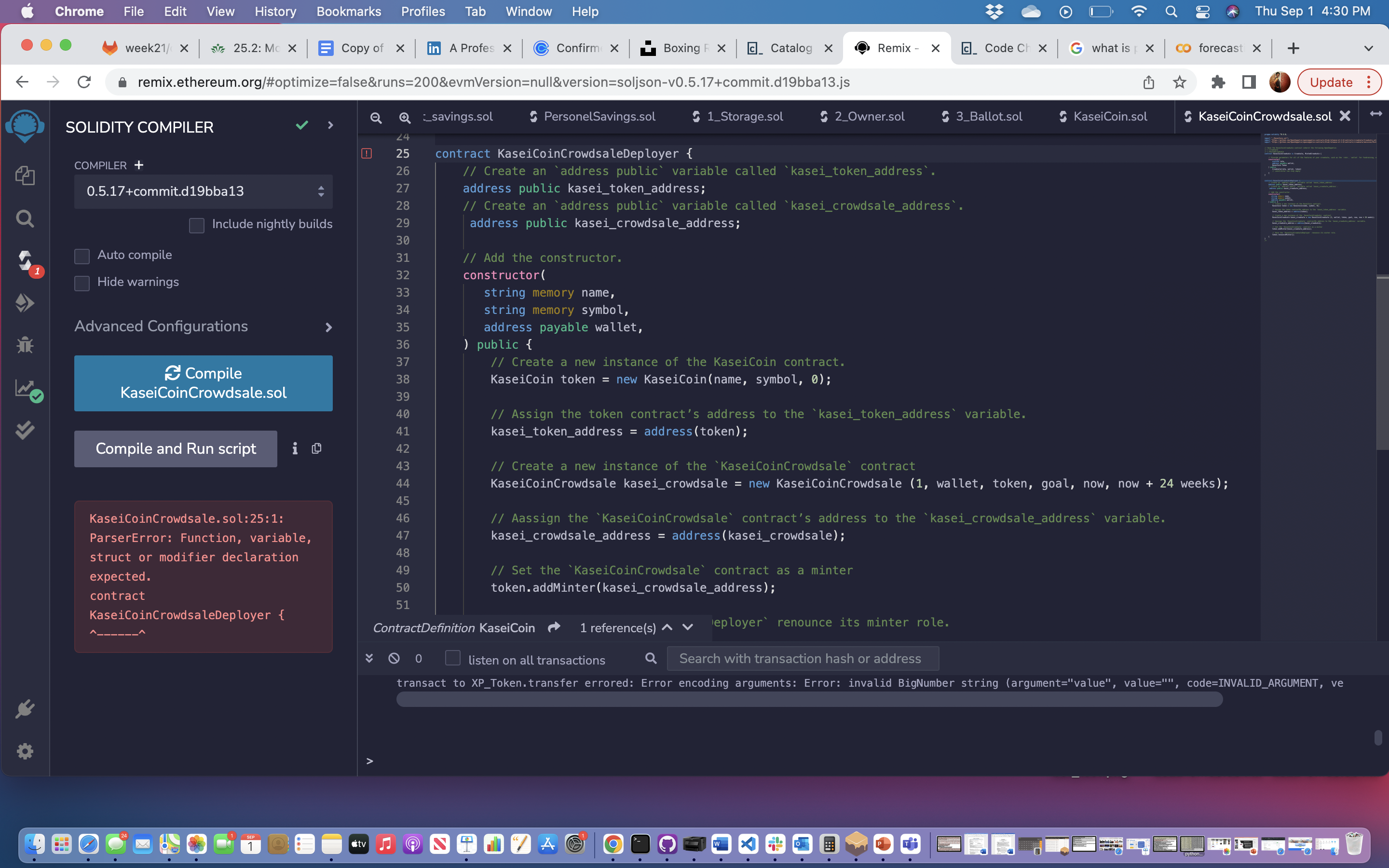1389x868 pixels.
Task: Open the File explorer sidebar icon
Action: [25, 175]
